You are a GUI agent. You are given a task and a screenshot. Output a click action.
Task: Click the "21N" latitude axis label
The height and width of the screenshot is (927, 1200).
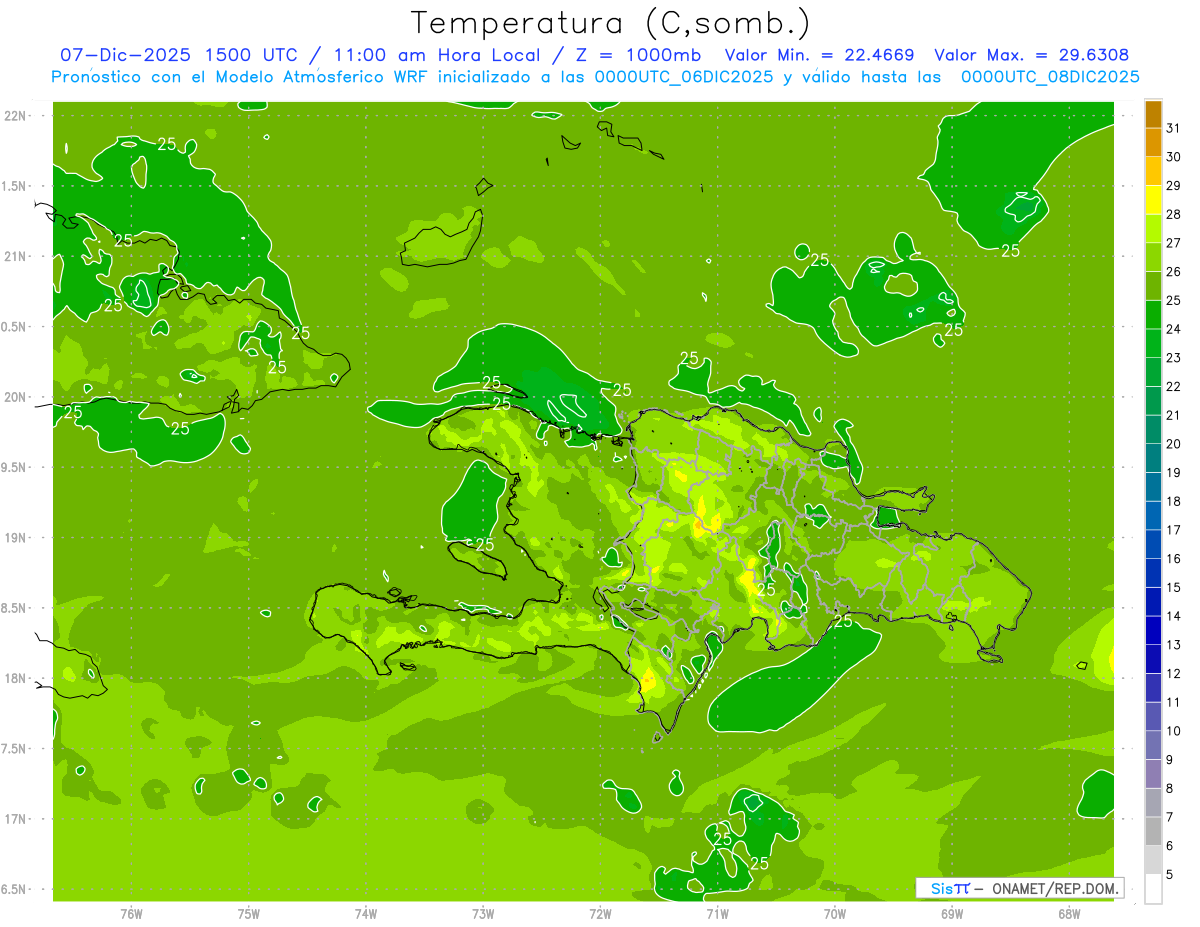[x=16, y=257]
